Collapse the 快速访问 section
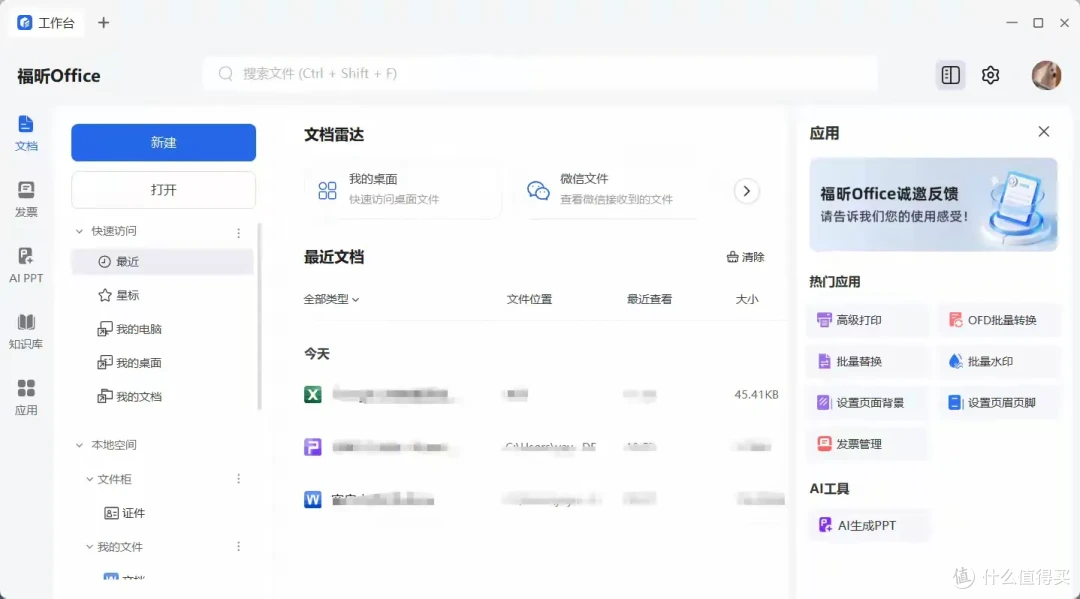Image resolution: width=1080 pixels, height=599 pixels. pos(79,231)
